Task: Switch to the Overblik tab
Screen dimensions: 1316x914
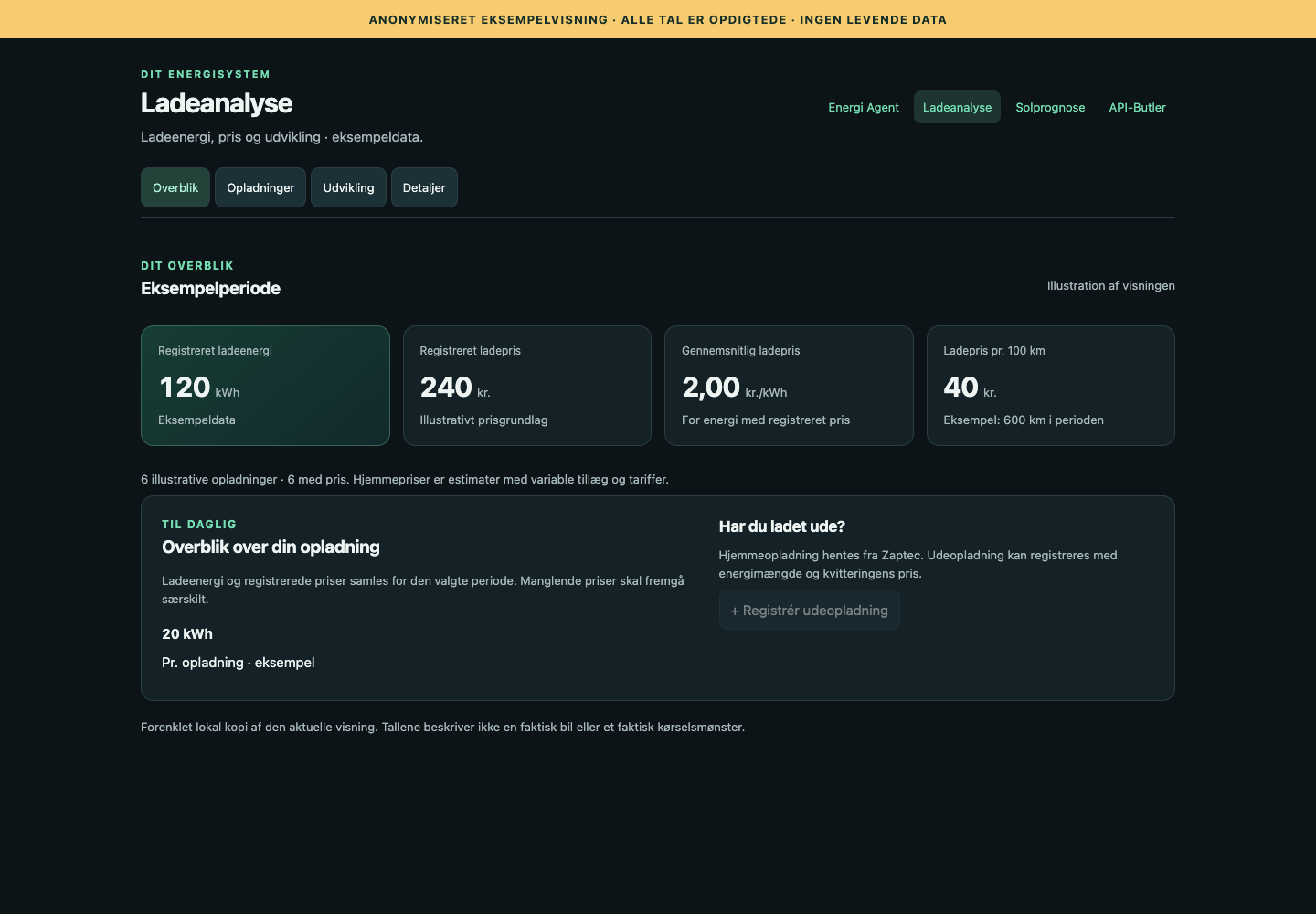Action: point(175,187)
